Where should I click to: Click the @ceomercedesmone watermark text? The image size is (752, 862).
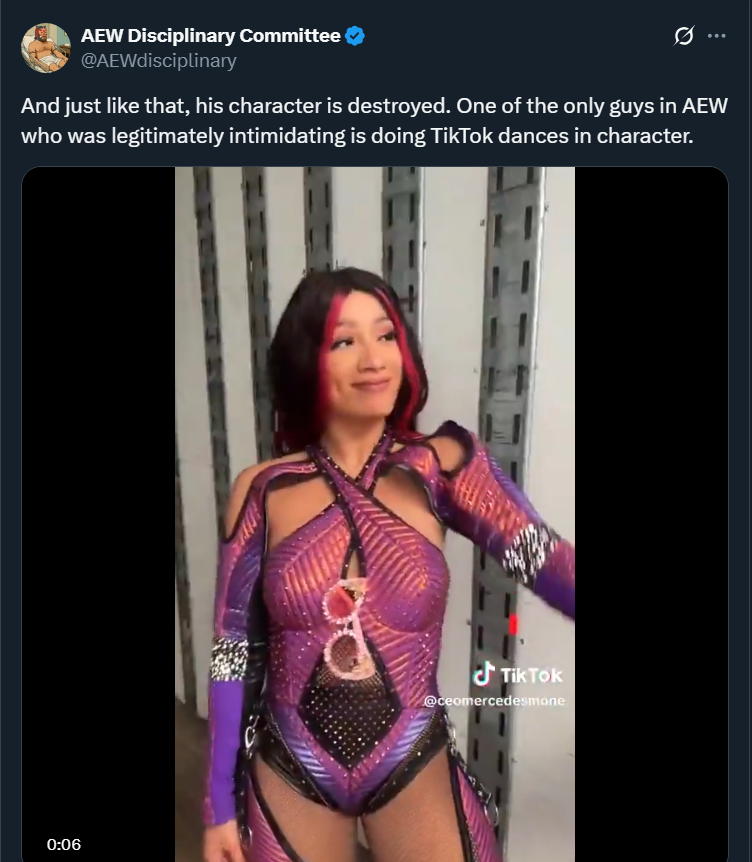coord(494,701)
